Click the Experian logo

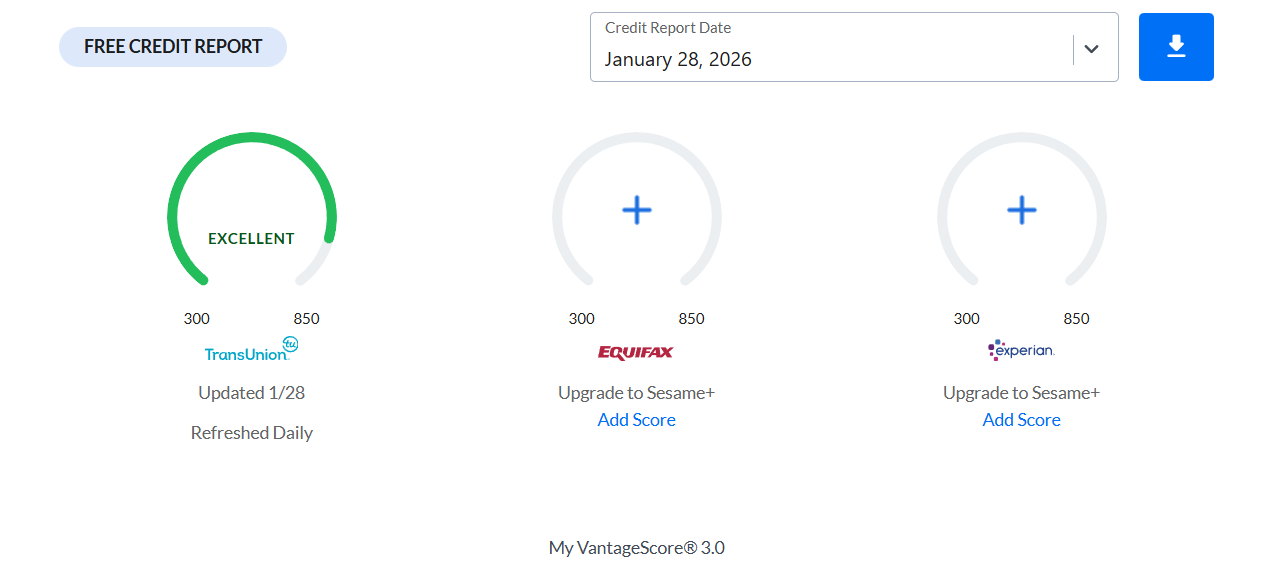click(x=1021, y=350)
